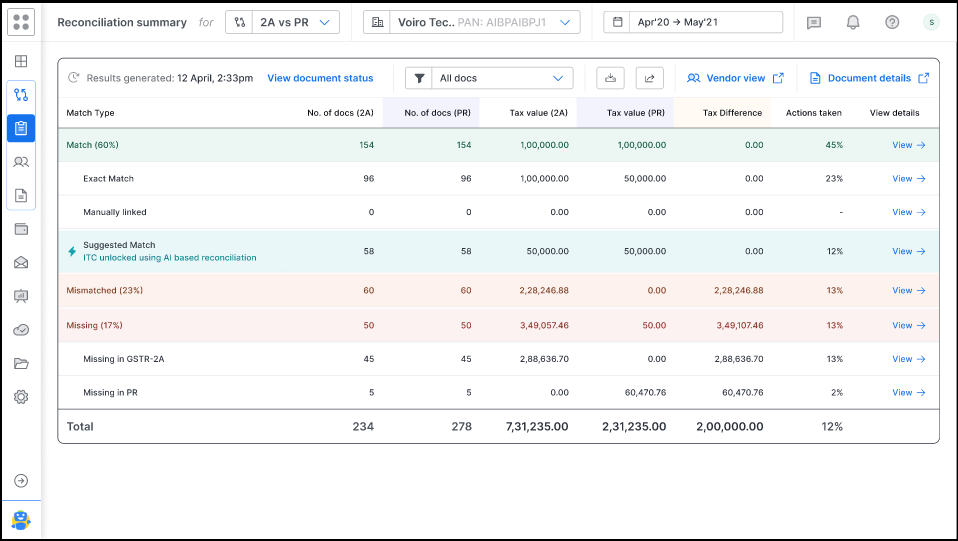Image resolution: width=958 pixels, height=541 pixels.
Task: Click View link for Missing in PR row
Action: coord(909,392)
